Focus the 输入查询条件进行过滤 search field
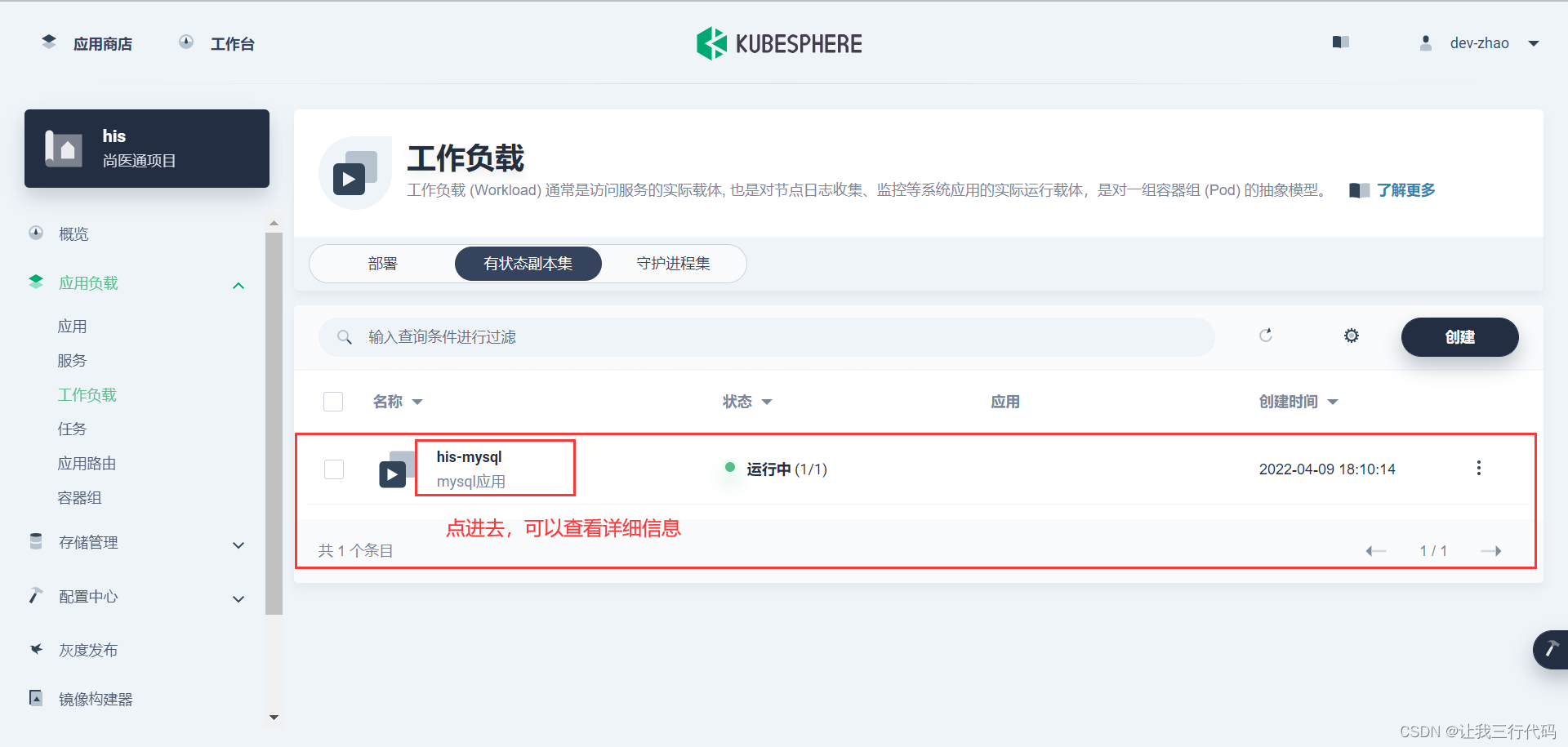 click(x=767, y=337)
